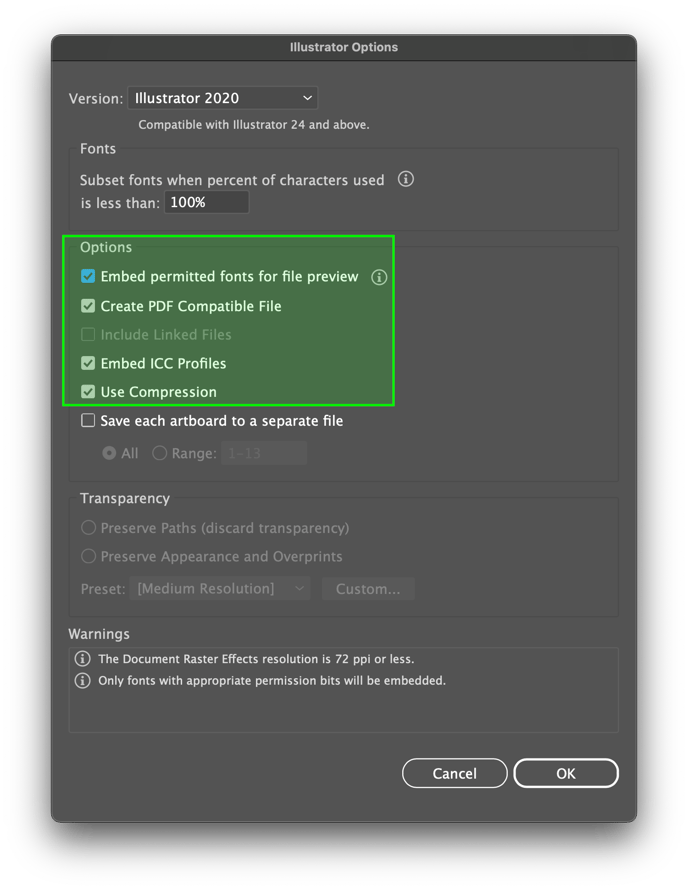Toggle Embed permitted fonts for file preview
The height and width of the screenshot is (890, 688).
tap(89, 277)
